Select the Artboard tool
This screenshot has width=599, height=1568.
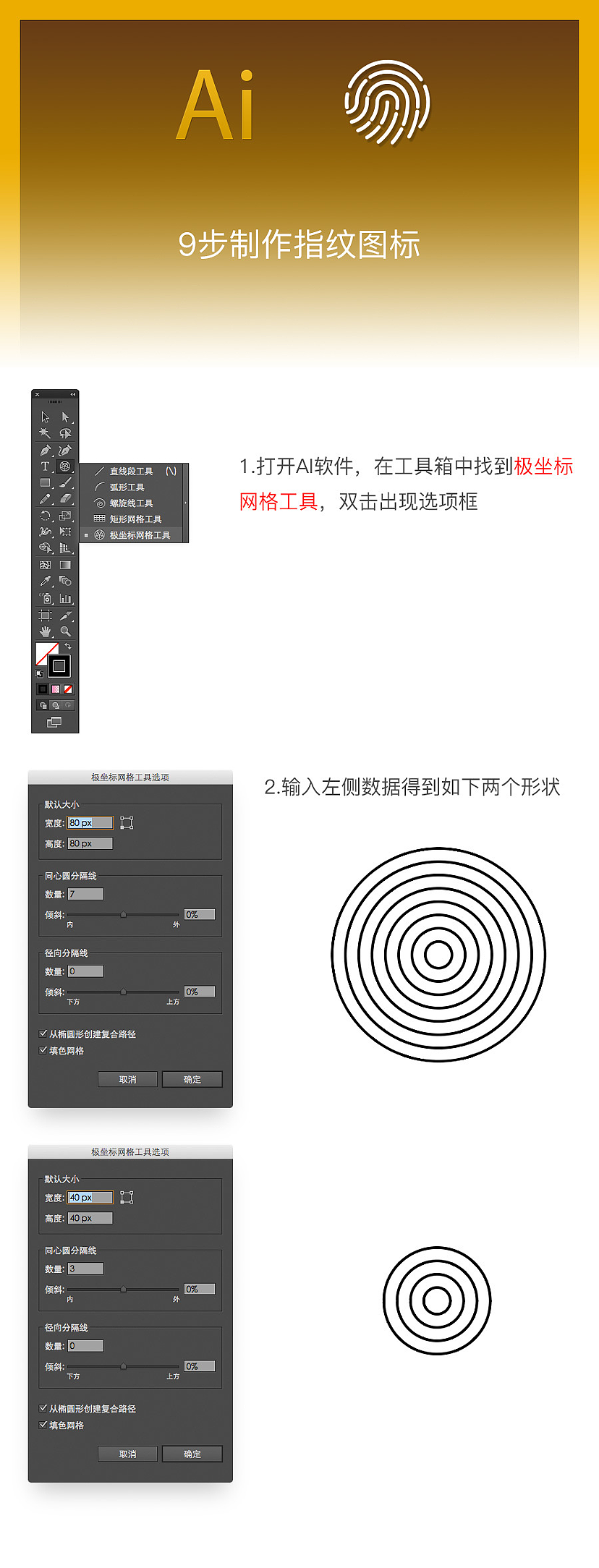coord(45,615)
